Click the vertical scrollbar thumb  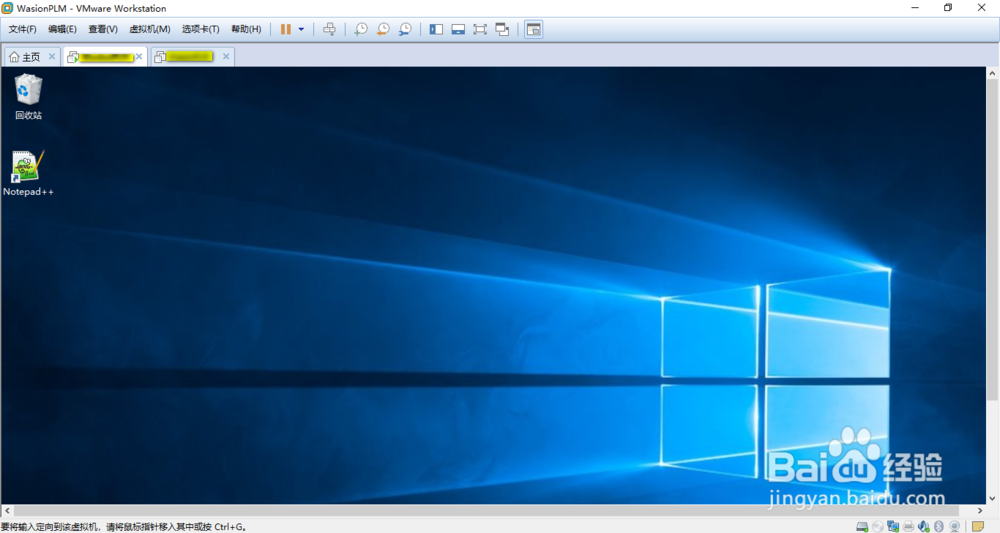click(x=992, y=240)
